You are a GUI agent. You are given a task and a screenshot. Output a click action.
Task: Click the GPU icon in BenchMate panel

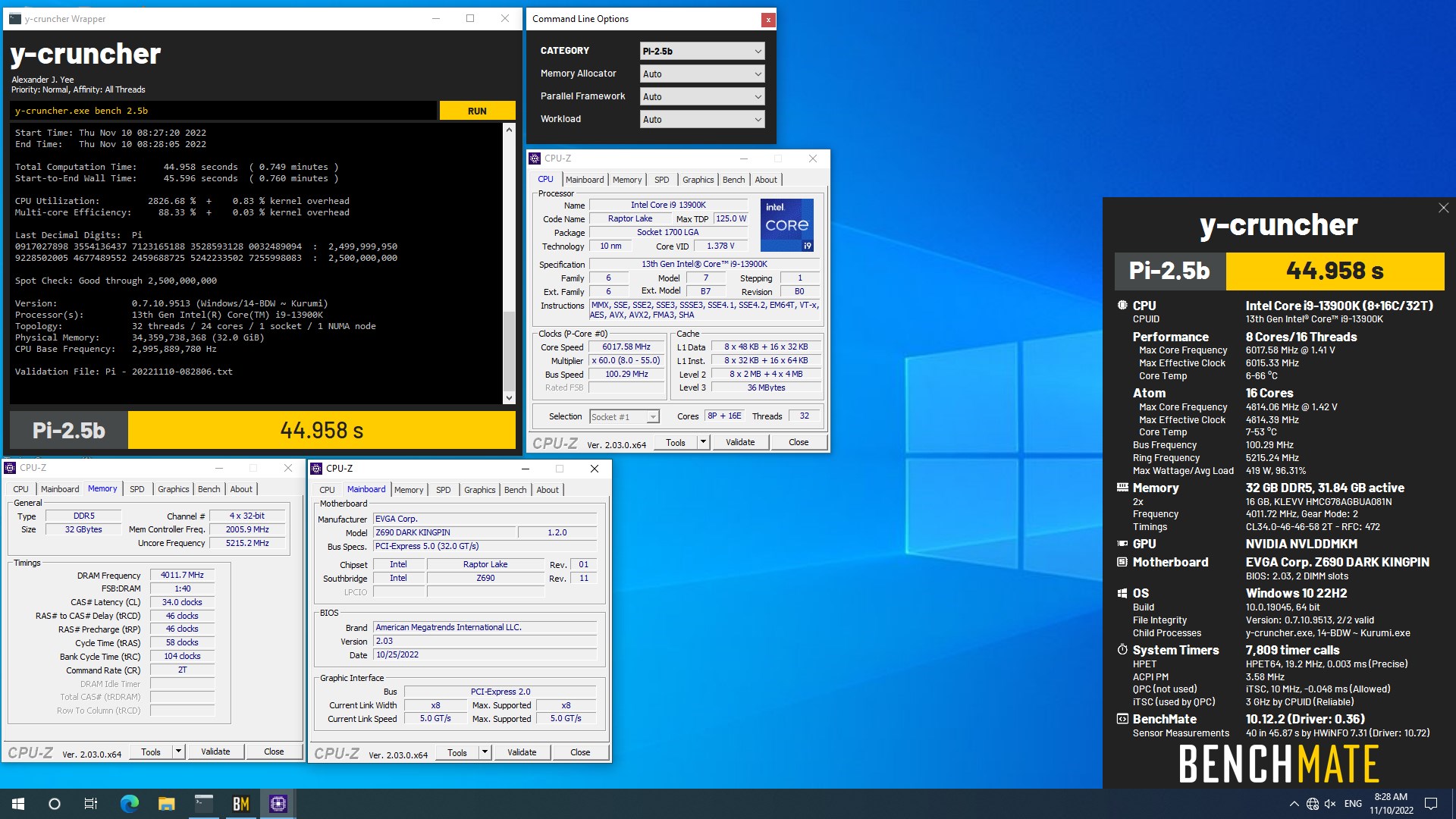tap(1122, 544)
